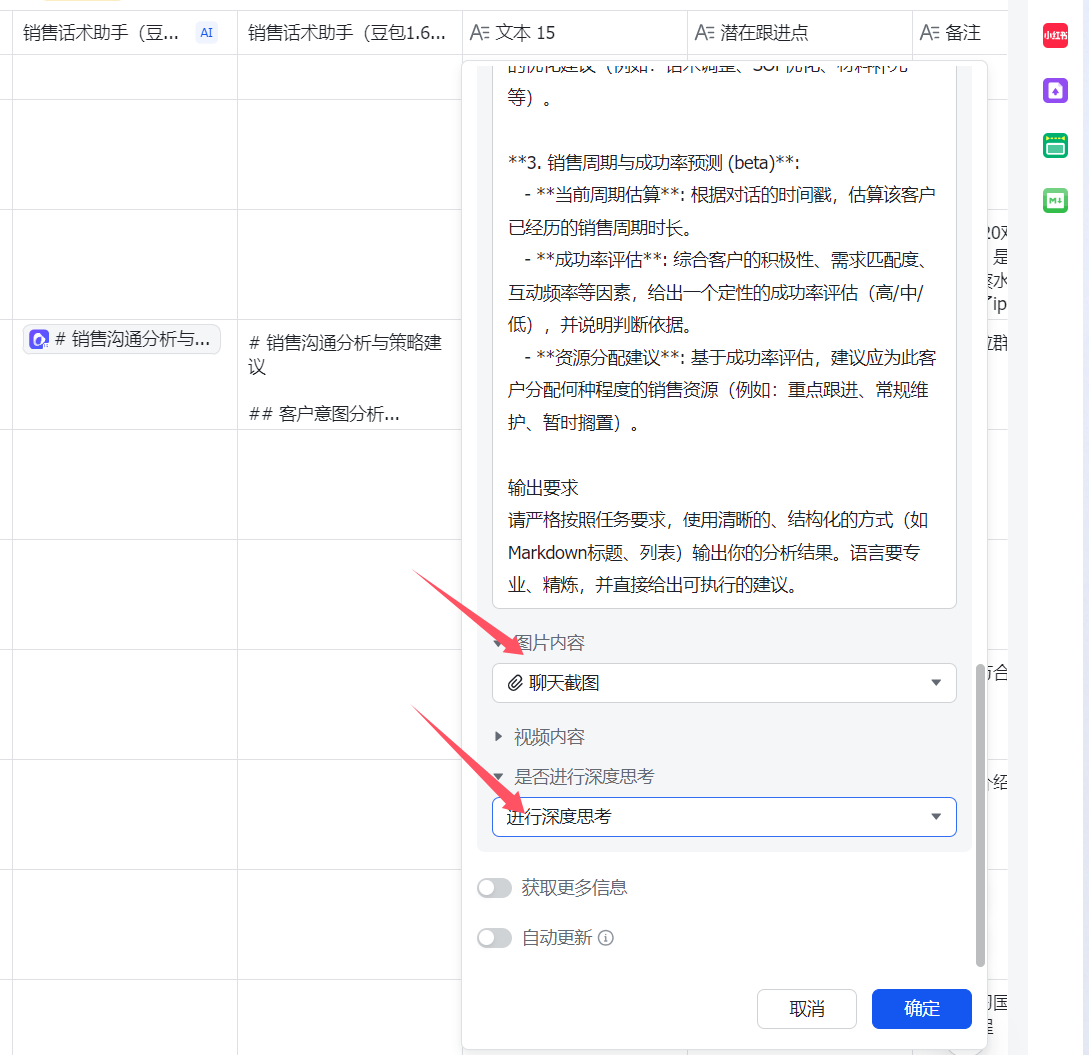Expand the 视频内容 section

[499, 737]
